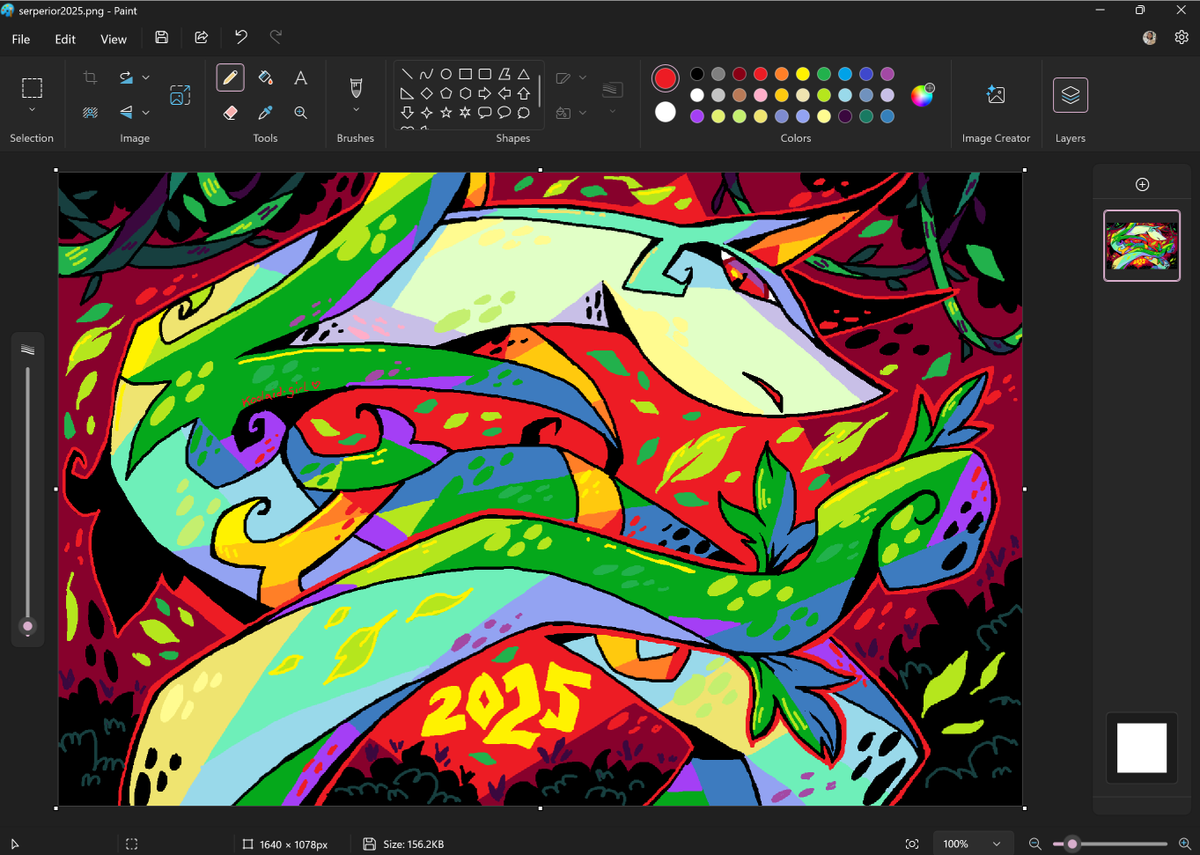The image size is (1200, 855).
Task: Choose the Six-point star shape
Action: click(465, 112)
